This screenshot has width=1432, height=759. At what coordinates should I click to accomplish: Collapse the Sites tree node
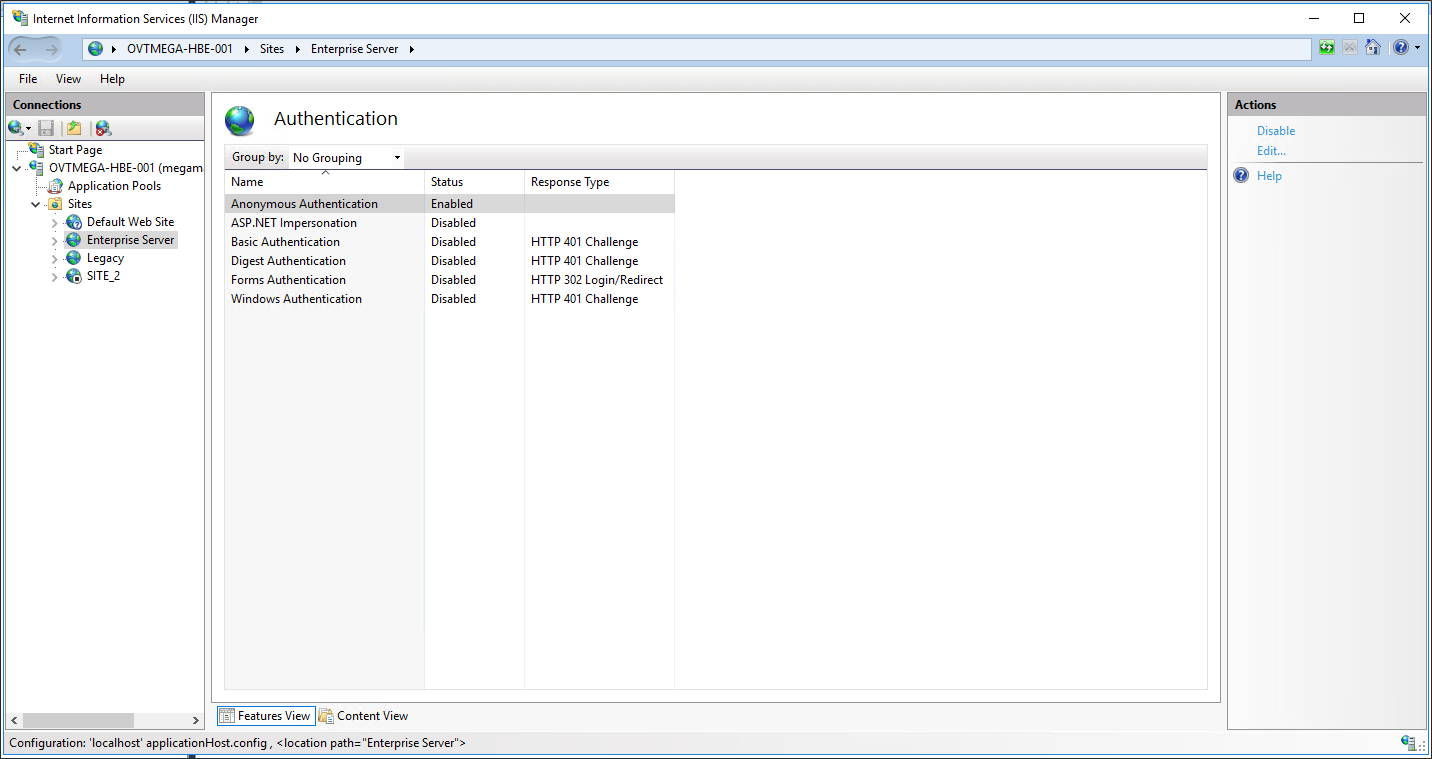tap(36, 204)
